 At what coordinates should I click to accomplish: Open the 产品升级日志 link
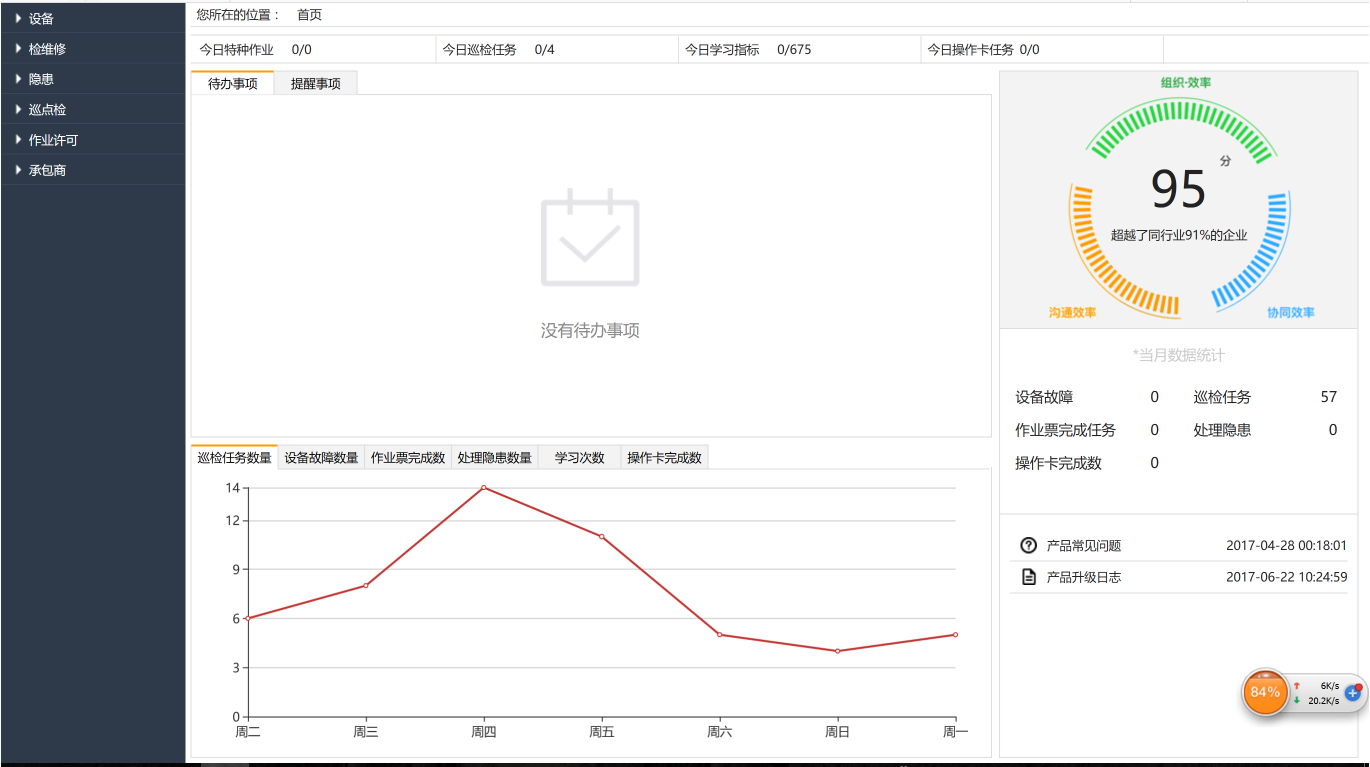click(1084, 577)
